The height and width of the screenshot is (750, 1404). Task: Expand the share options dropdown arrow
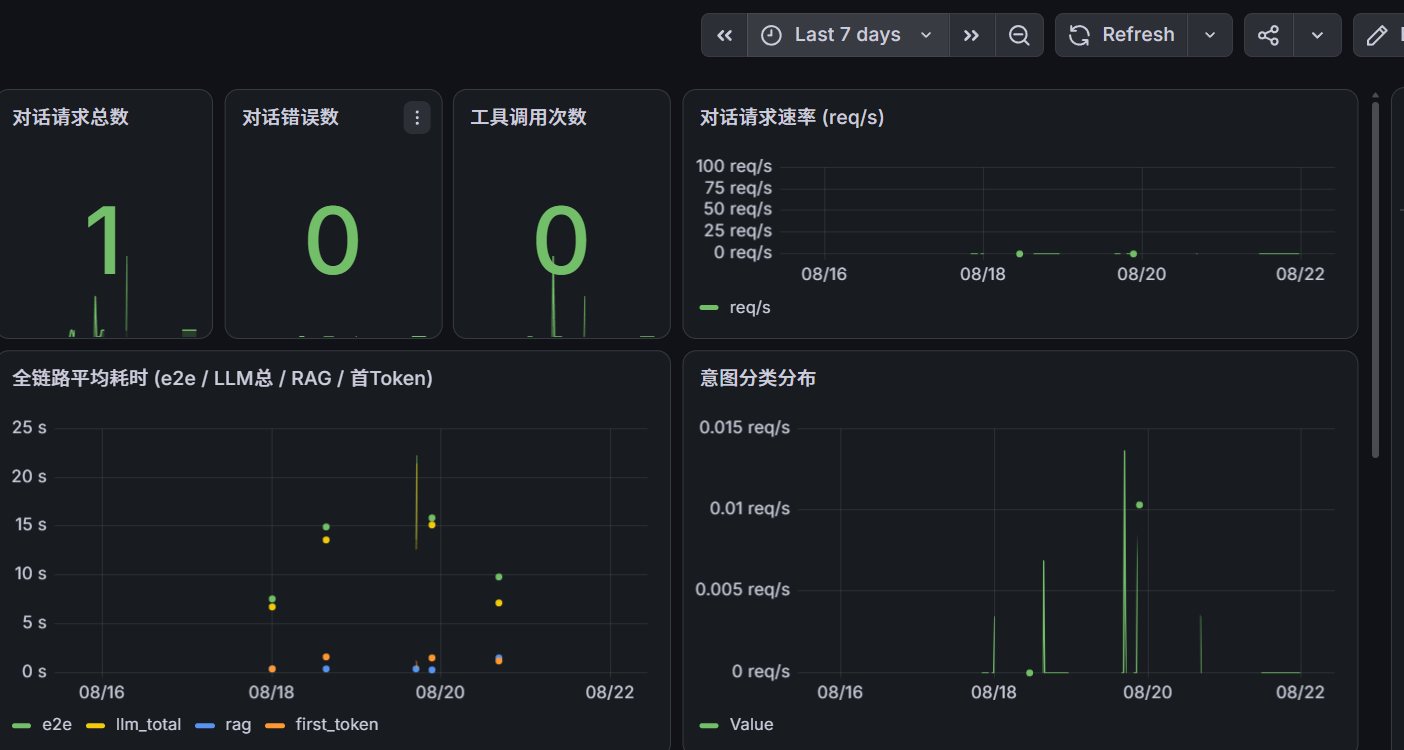point(1317,35)
